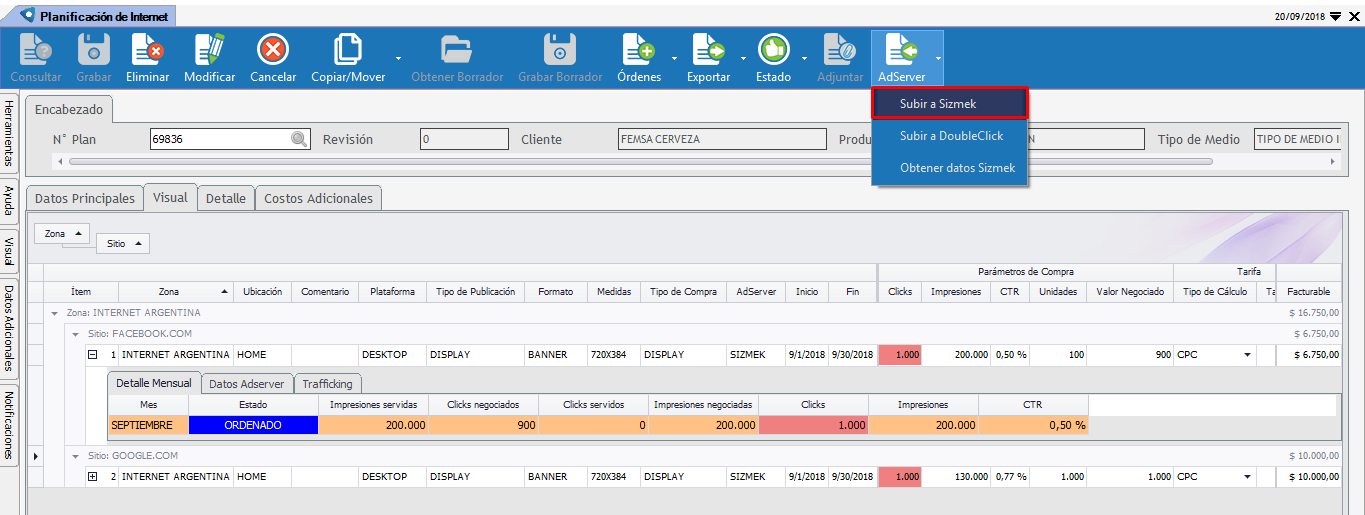
Task: Switch to the Datos Principales tab
Action: tap(85, 199)
